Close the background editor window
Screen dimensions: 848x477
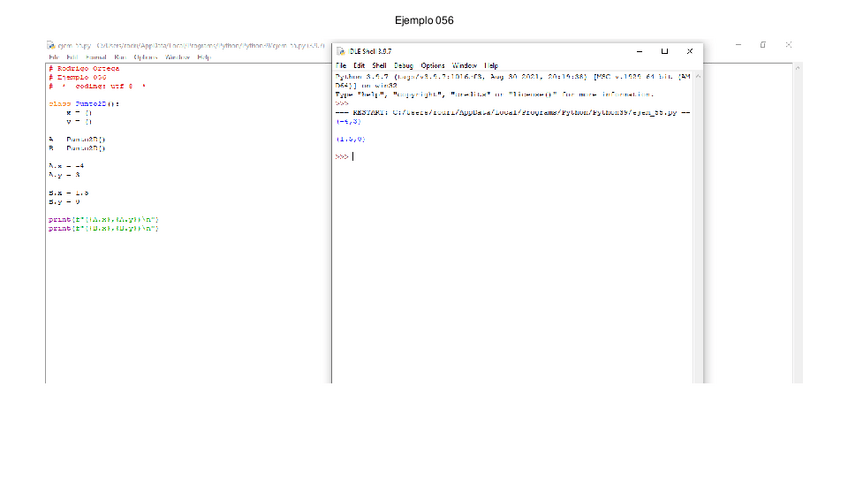point(788,45)
